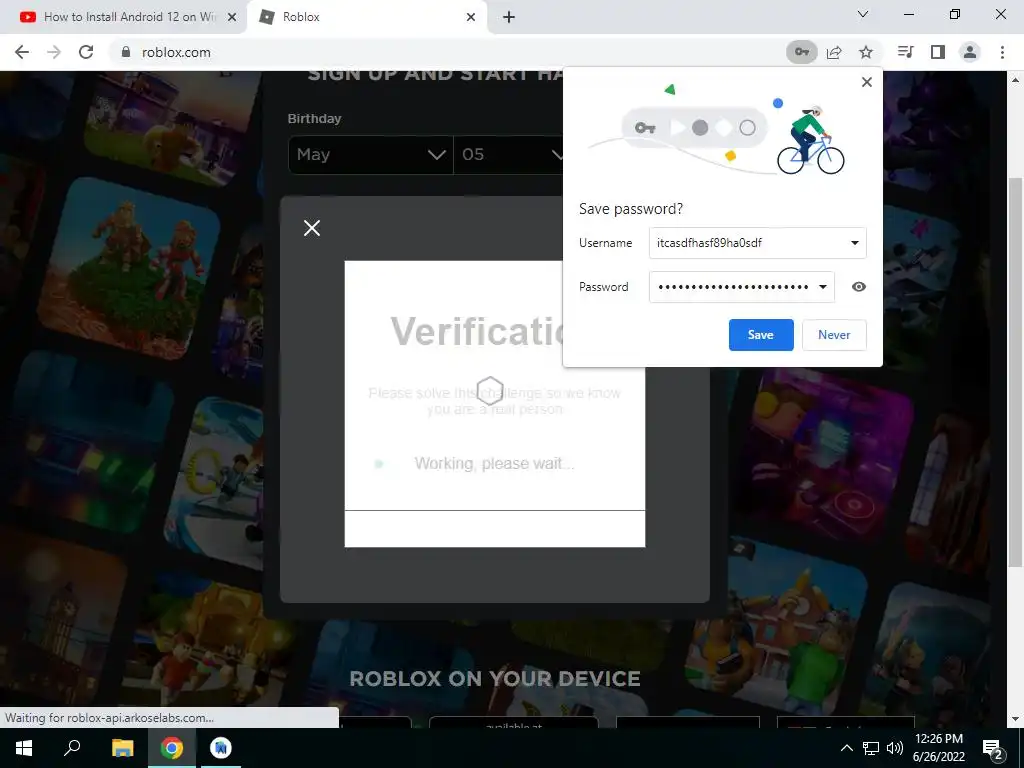Image resolution: width=1024 pixels, height=768 pixels.
Task: Reload the Roblox page
Action: [x=86, y=52]
